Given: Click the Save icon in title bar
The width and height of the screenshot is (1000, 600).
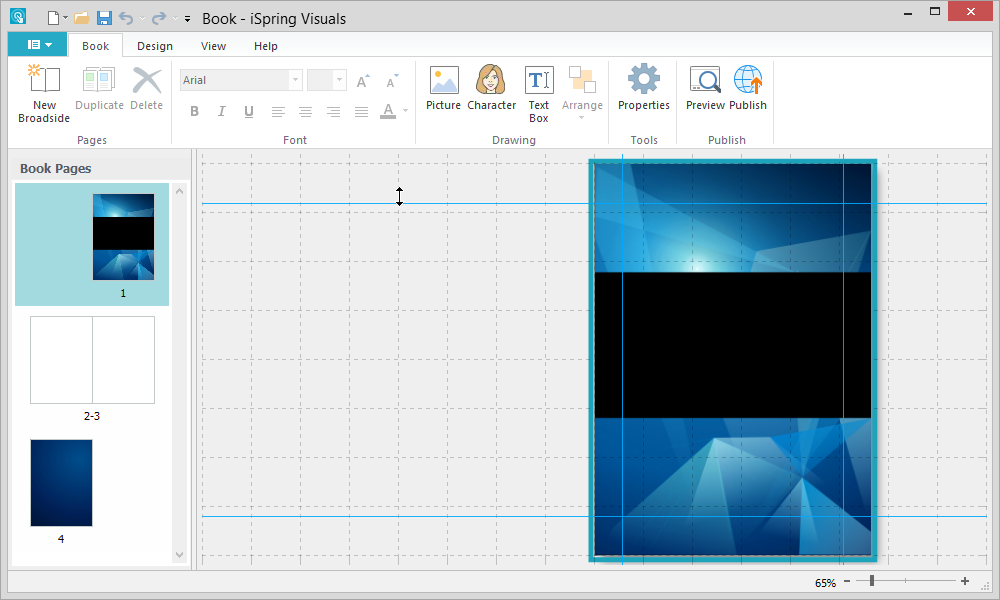Looking at the screenshot, I should (104, 18).
